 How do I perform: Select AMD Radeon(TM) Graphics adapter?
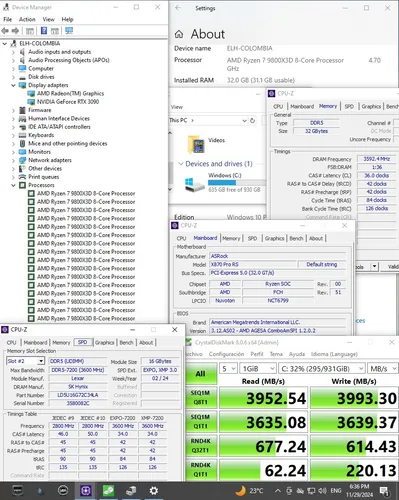click(70, 93)
